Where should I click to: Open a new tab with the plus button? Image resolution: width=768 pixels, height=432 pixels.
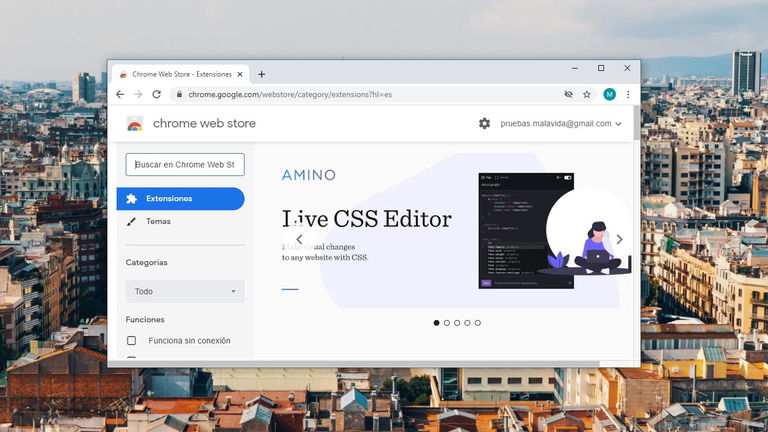262,74
